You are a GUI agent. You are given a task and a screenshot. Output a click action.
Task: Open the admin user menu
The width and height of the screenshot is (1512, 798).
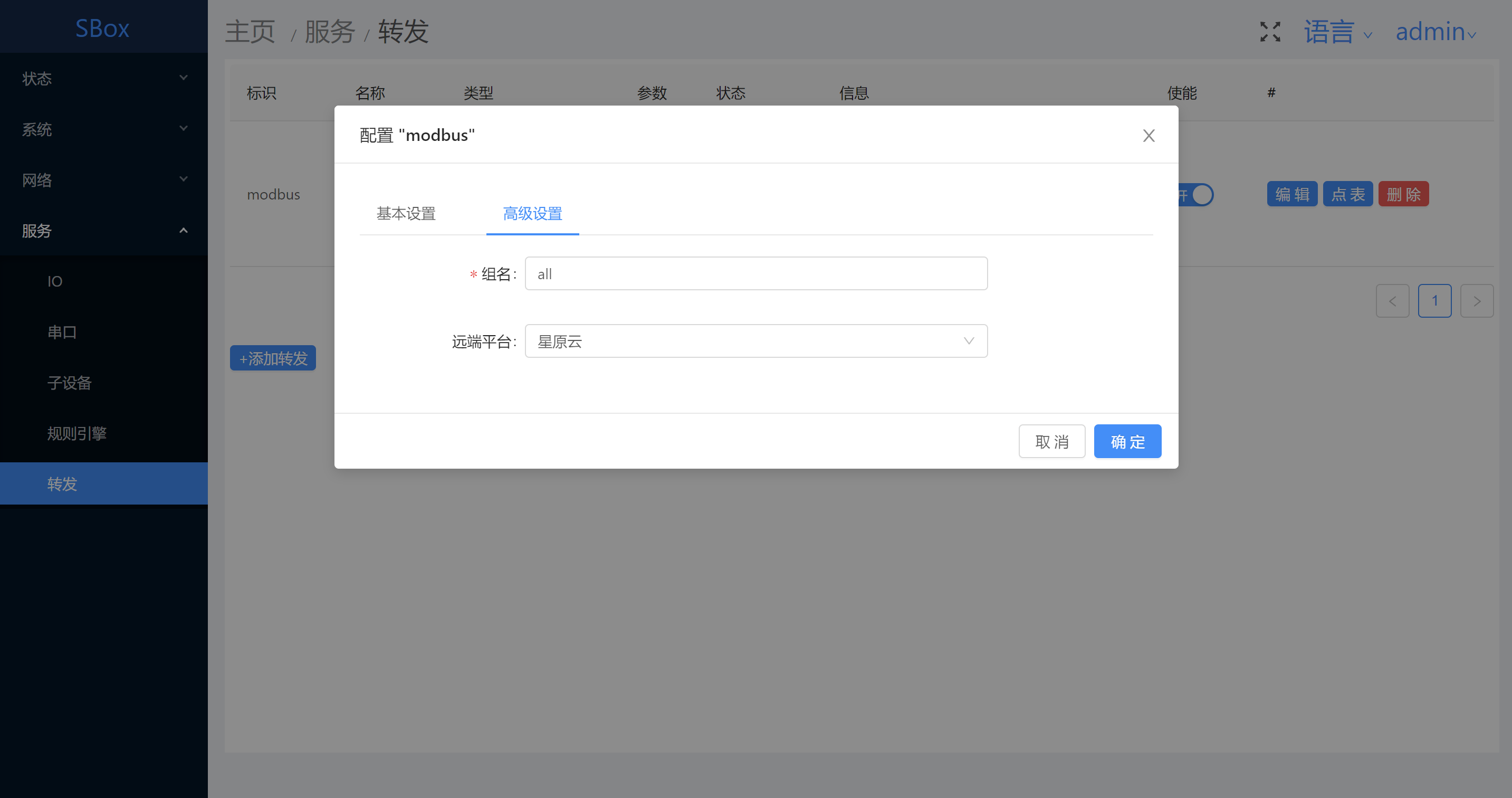pyautogui.click(x=1434, y=32)
